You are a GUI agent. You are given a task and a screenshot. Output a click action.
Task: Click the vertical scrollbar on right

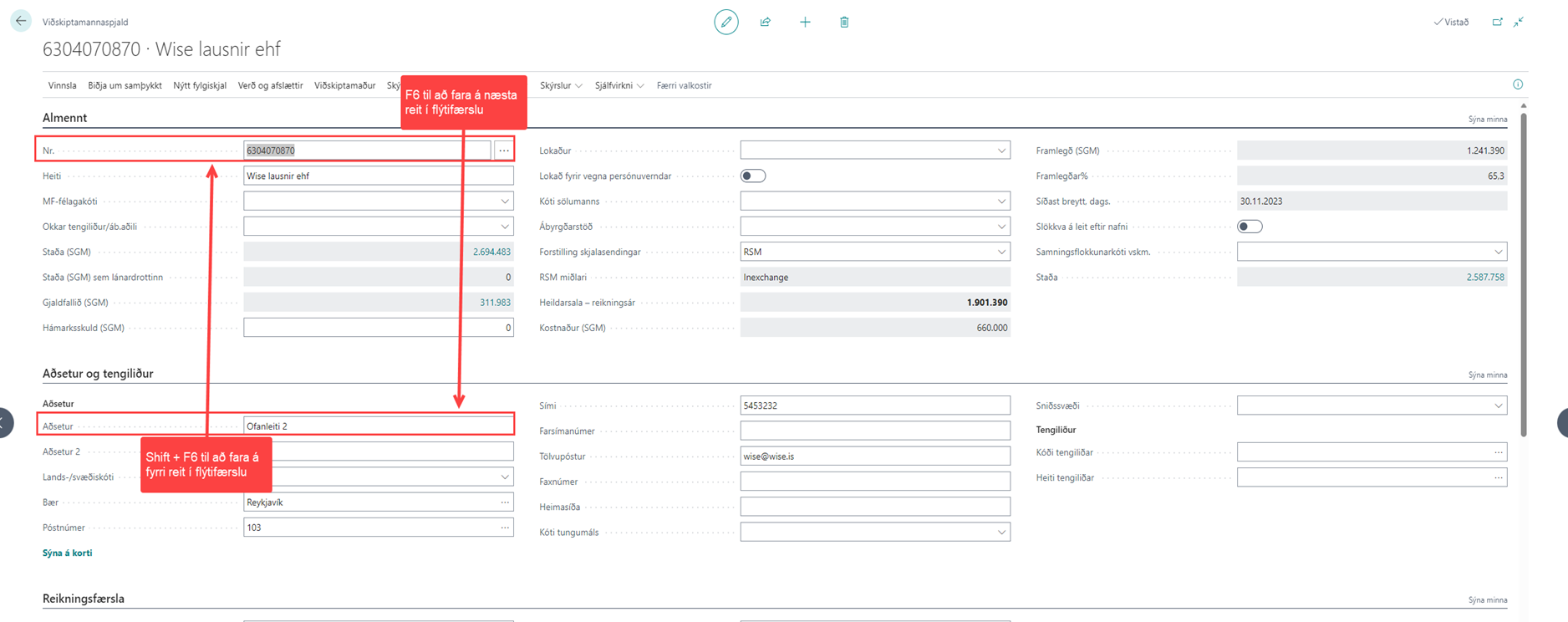(x=1523, y=276)
